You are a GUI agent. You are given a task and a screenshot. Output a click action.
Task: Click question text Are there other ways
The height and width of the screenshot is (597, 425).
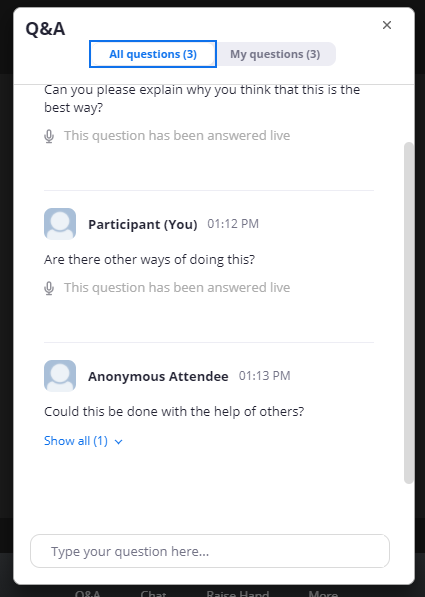coord(149,260)
